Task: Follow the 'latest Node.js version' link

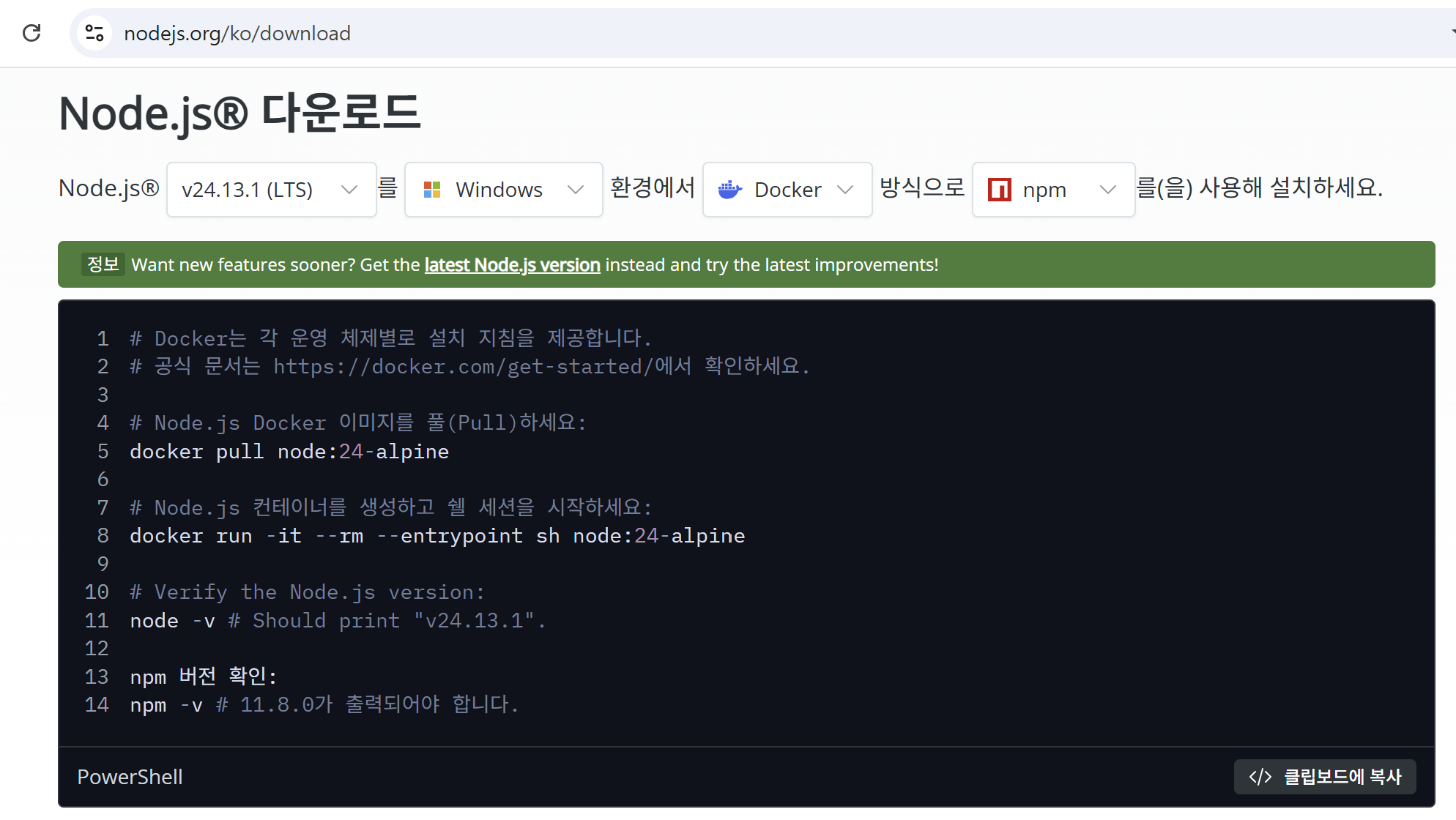Action: point(512,265)
